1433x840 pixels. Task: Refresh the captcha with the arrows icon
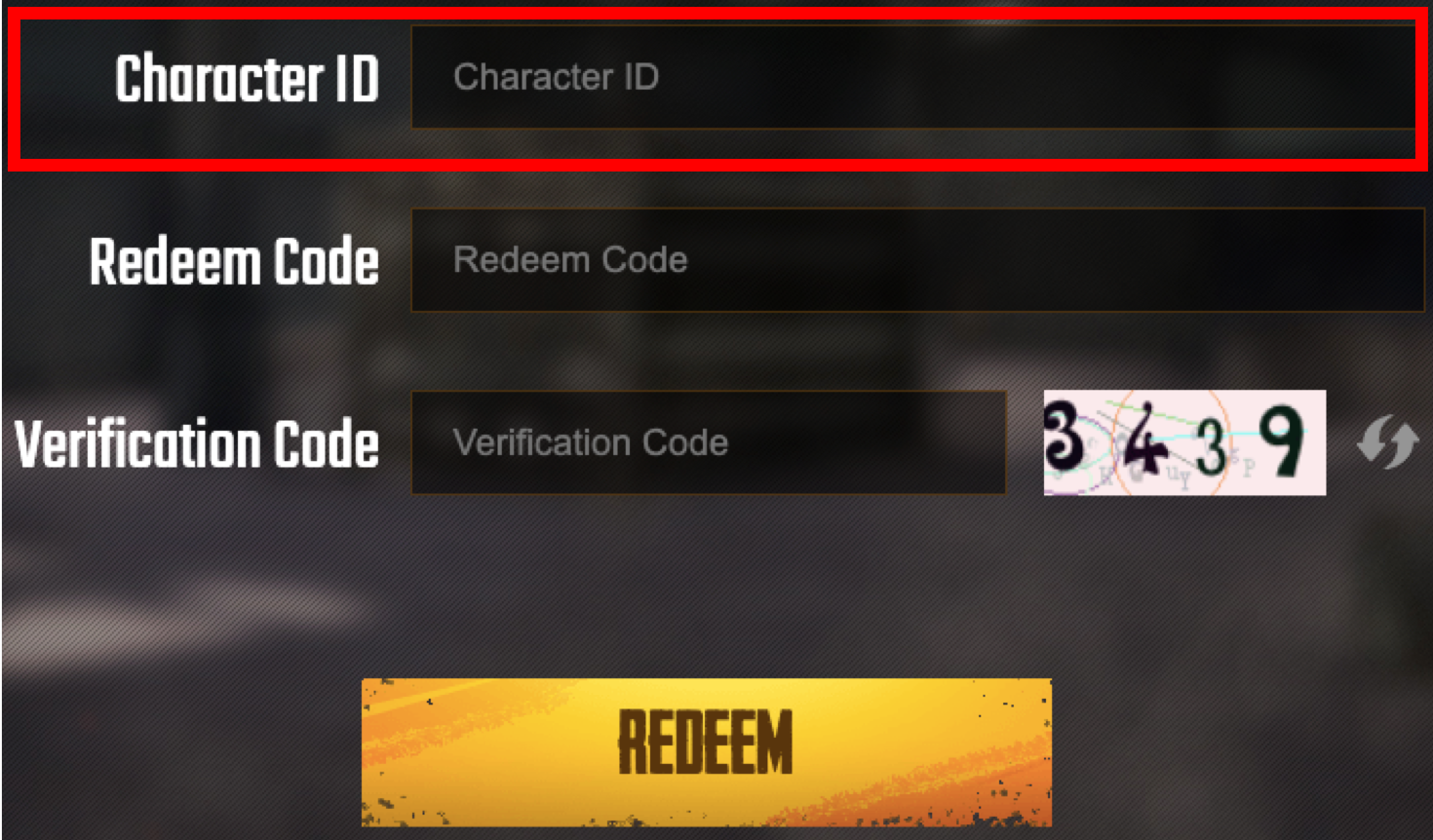click(1387, 442)
